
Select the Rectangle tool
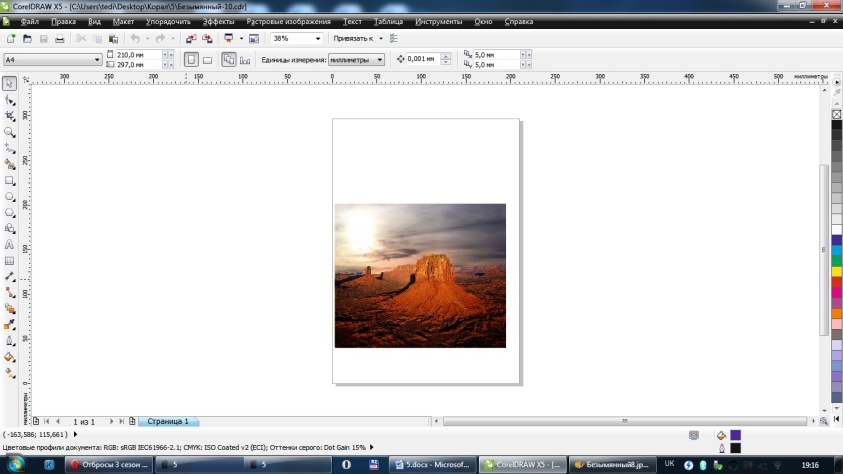coord(9,181)
